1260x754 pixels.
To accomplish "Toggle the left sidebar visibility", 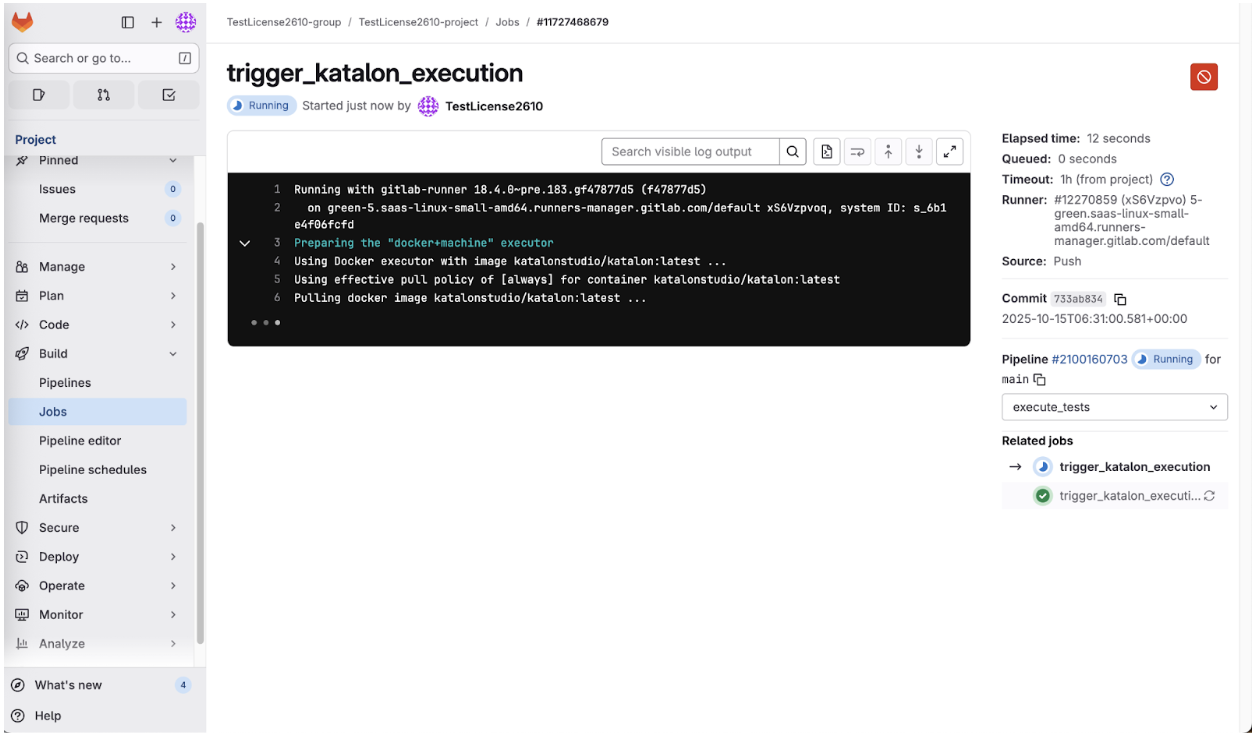I will 127,21.
